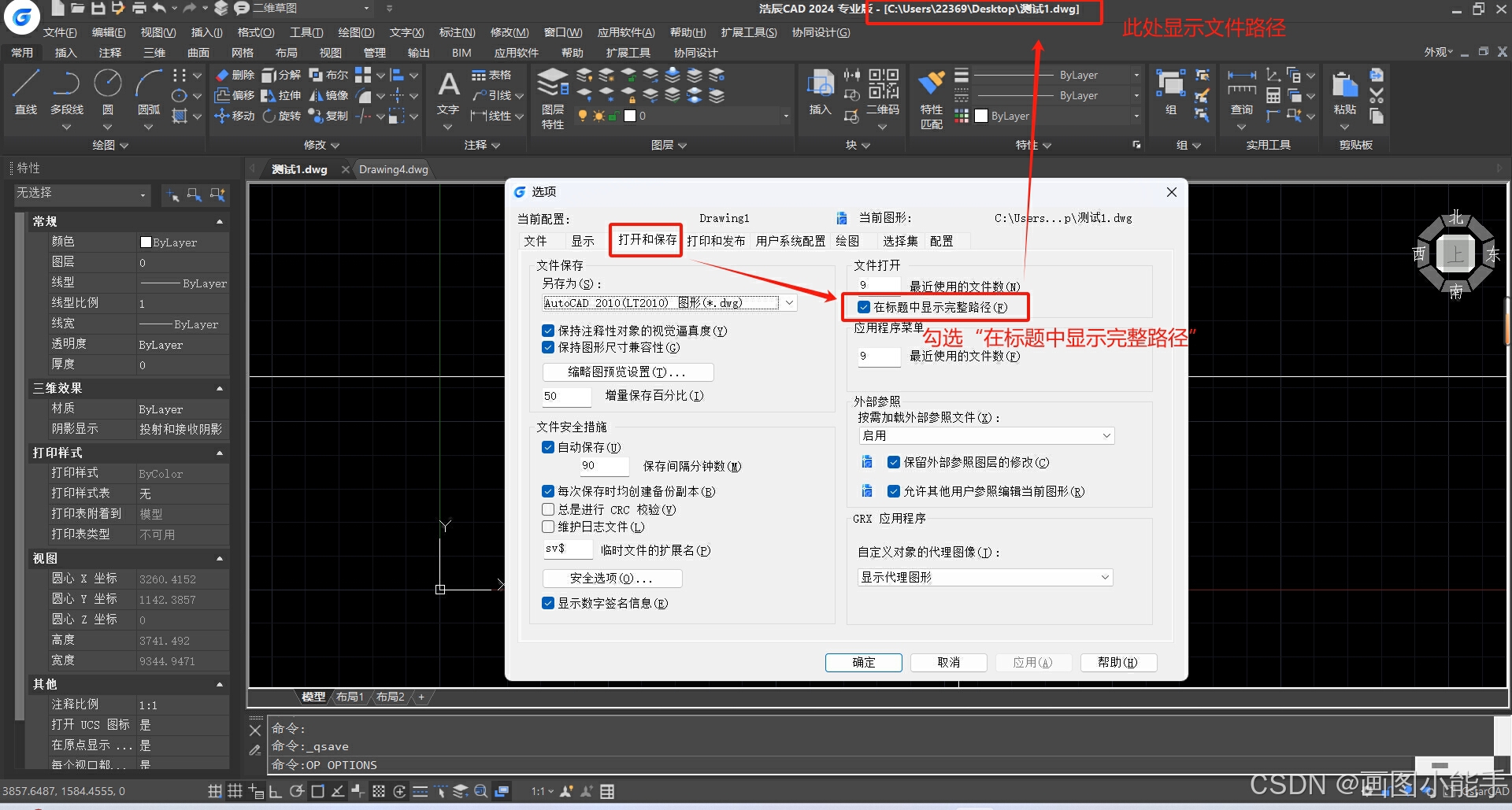Viewport: 1512px width, 810px height.
Task: Switch to the 用户系统配置 tab
Action: tap(791, 241)
